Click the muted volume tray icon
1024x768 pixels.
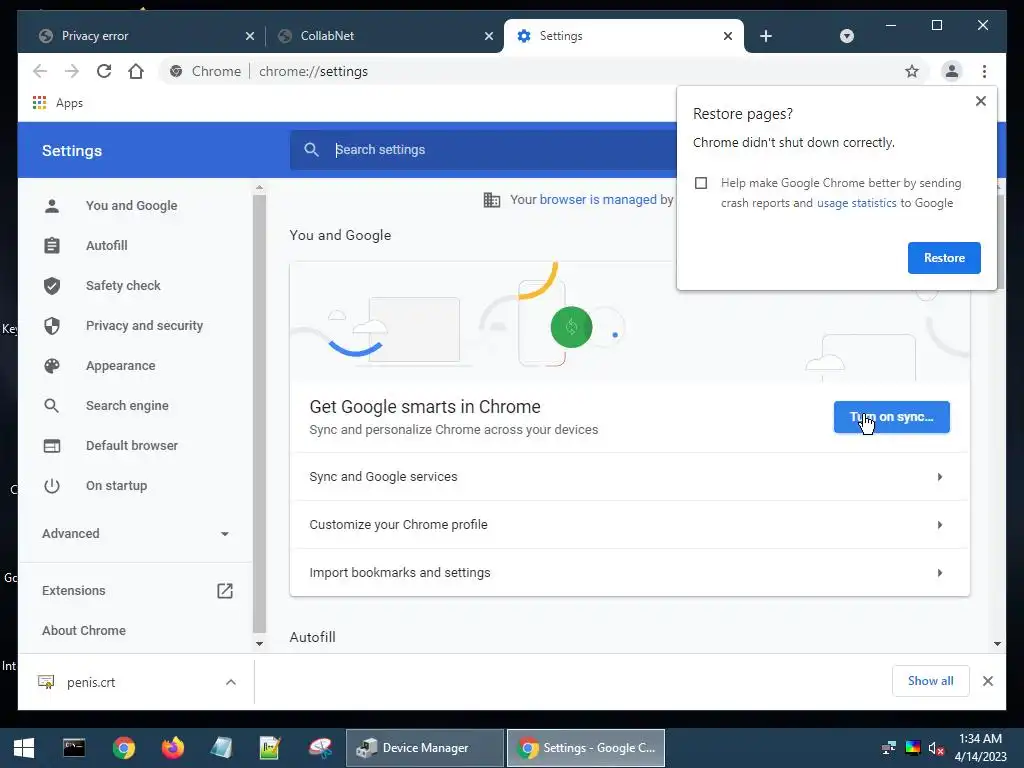click(936, 748)
